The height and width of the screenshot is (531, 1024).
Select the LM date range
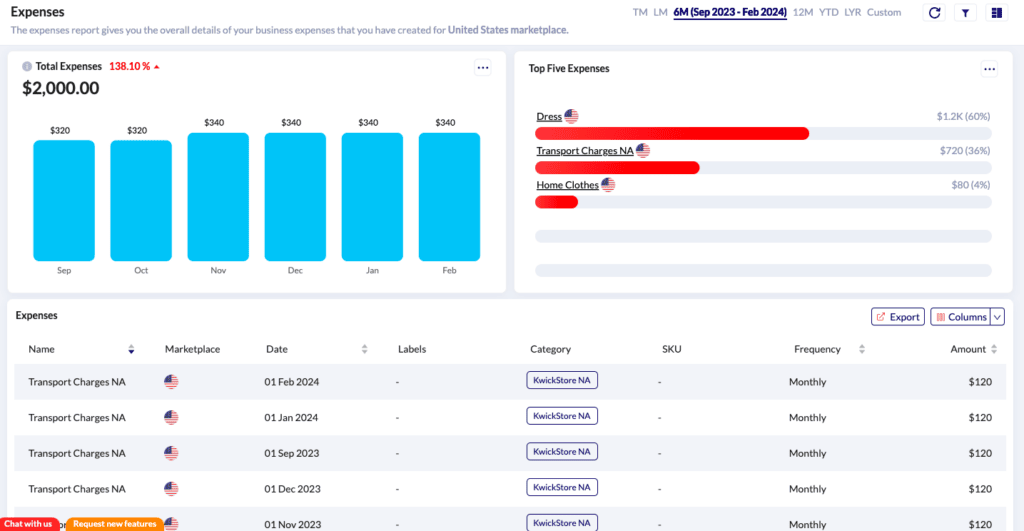point(660,12)
